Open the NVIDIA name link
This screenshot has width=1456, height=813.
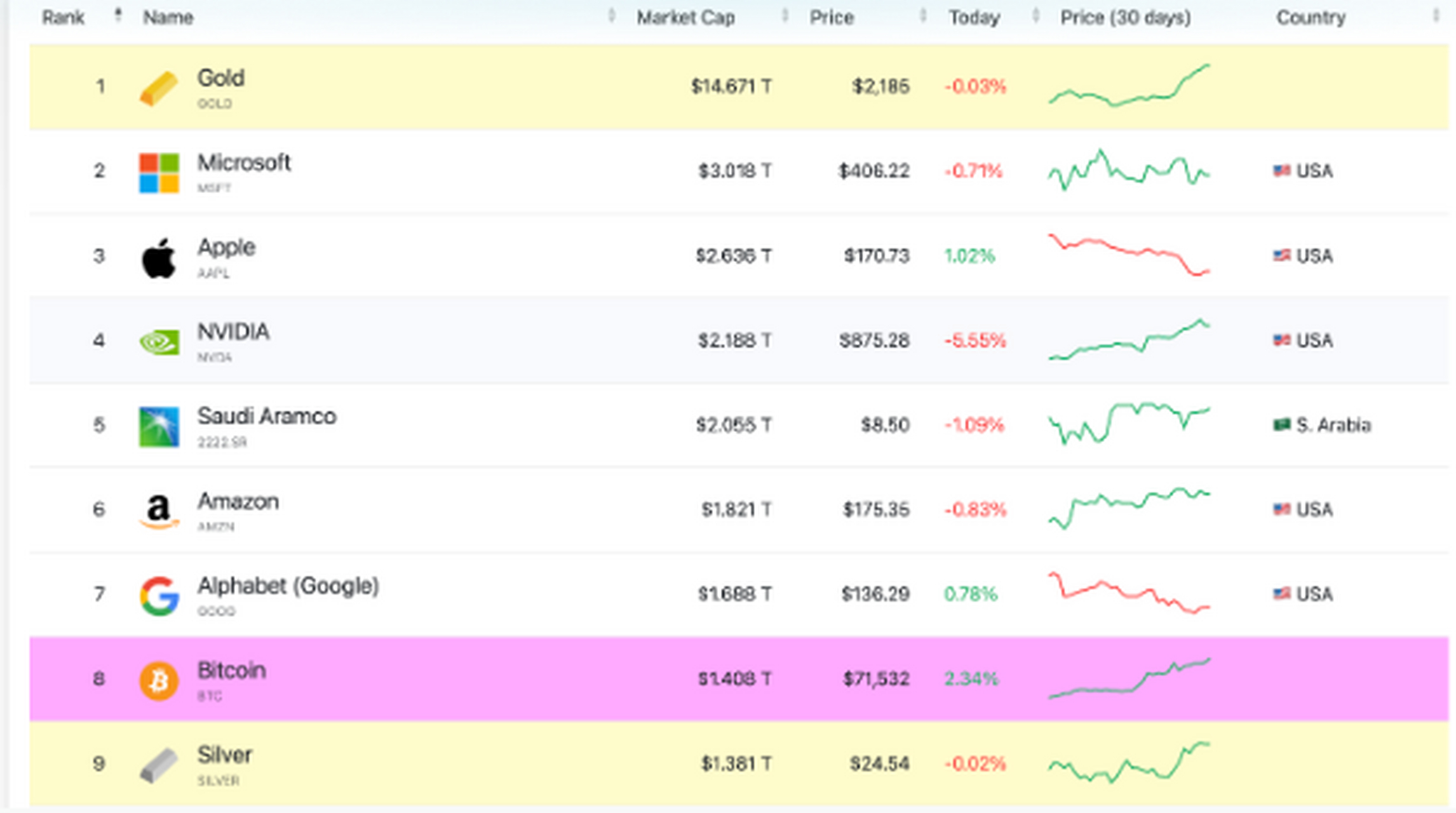pos(233,332)
